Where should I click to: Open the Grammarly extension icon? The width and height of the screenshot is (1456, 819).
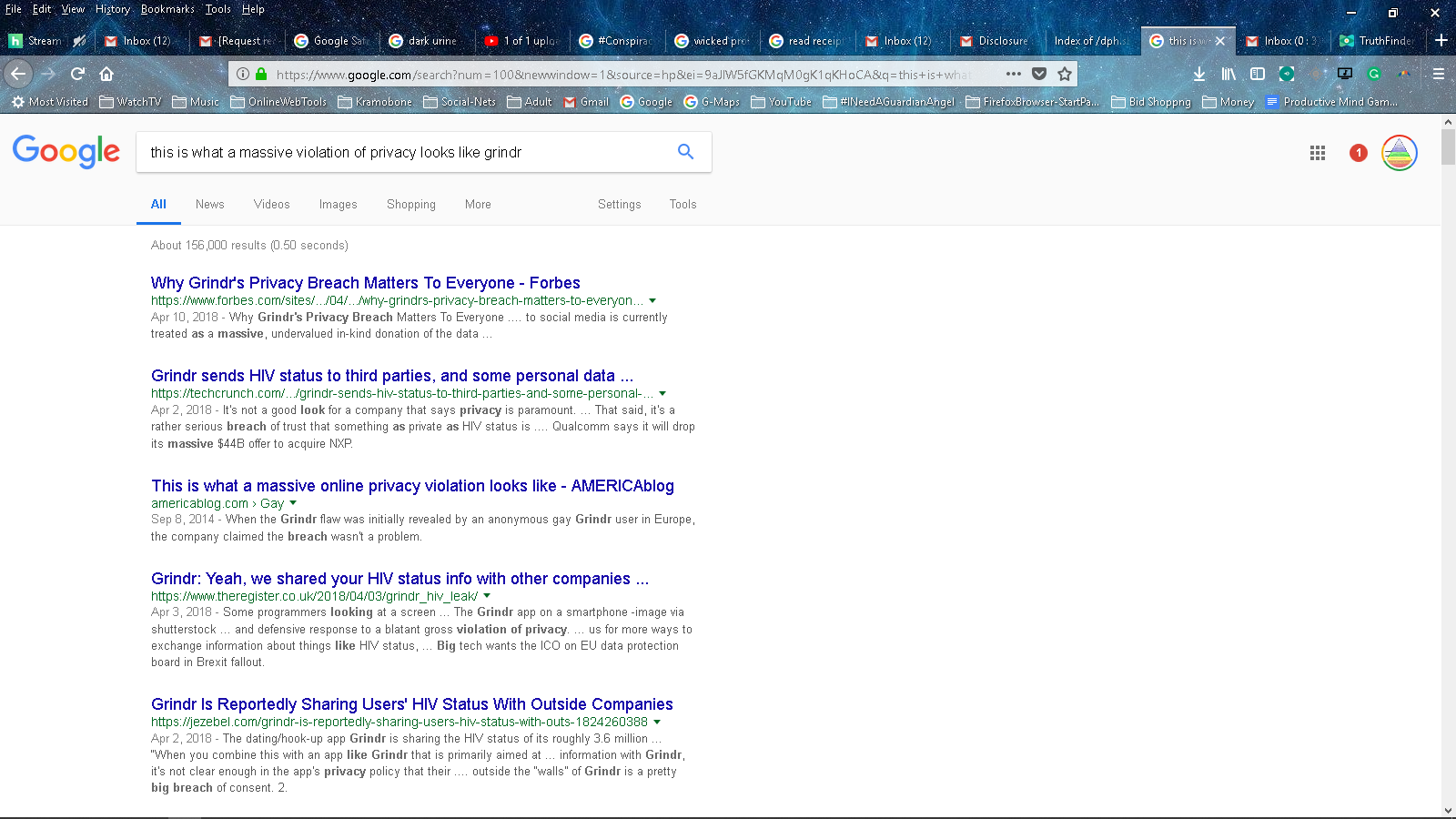(1374, 74)
